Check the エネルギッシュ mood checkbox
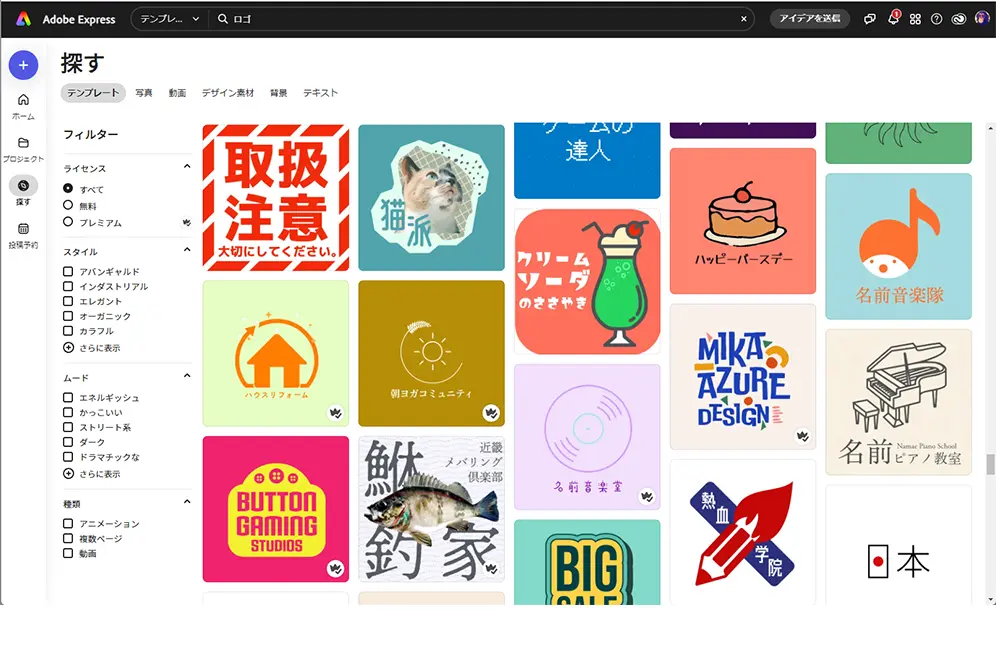 point(68,397)
